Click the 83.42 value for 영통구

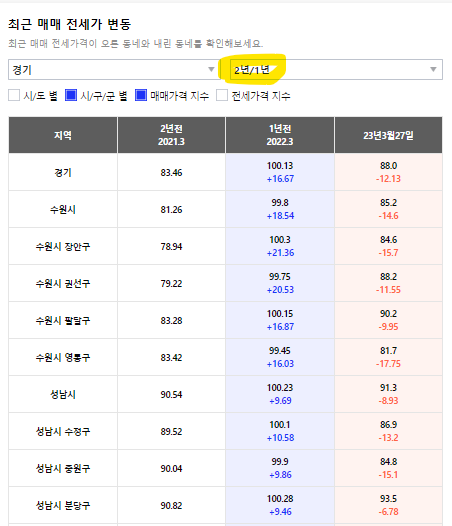tap(171, 357)
